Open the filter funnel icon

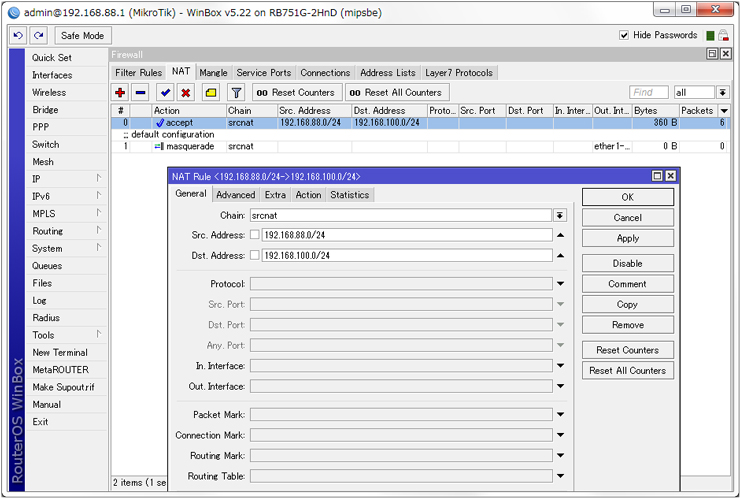[x=237, y=93]
